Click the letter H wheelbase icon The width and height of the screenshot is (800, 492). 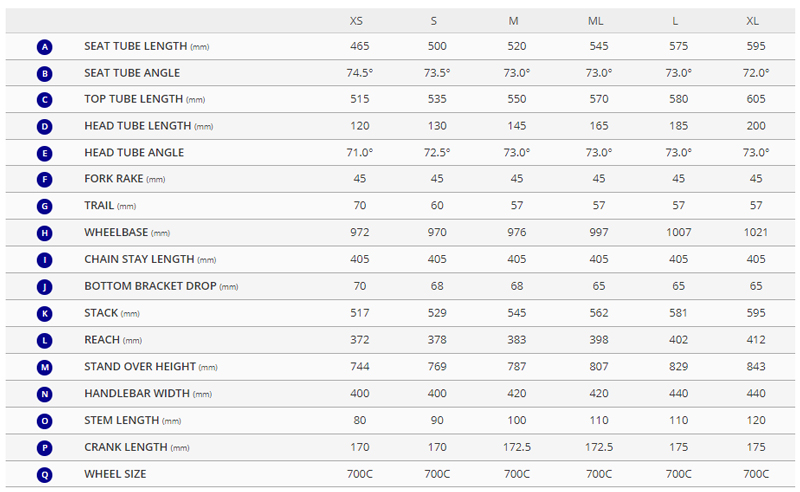point(44,233)
